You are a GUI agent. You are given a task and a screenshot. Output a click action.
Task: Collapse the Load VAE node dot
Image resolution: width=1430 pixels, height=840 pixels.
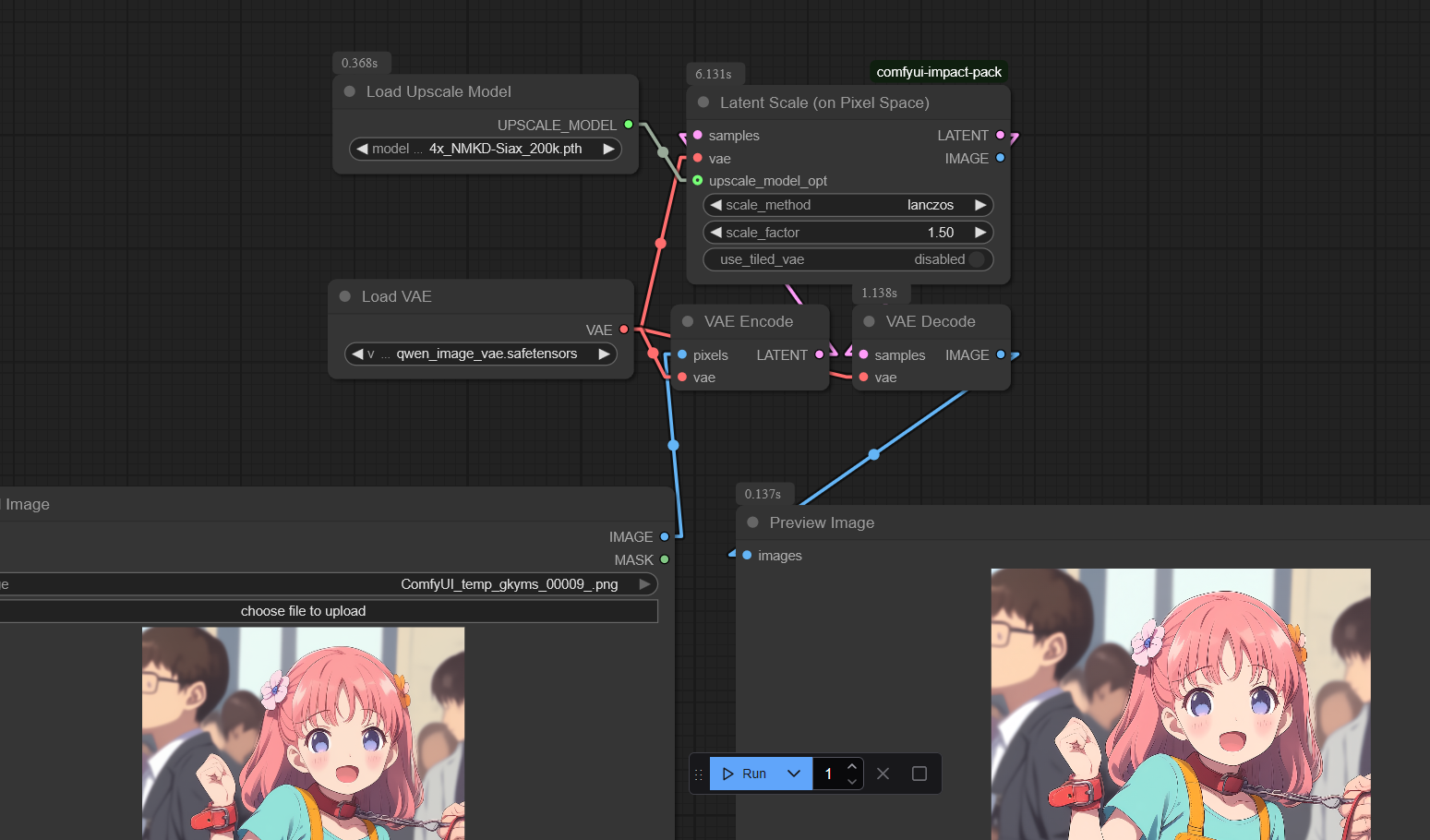point(345,296)
